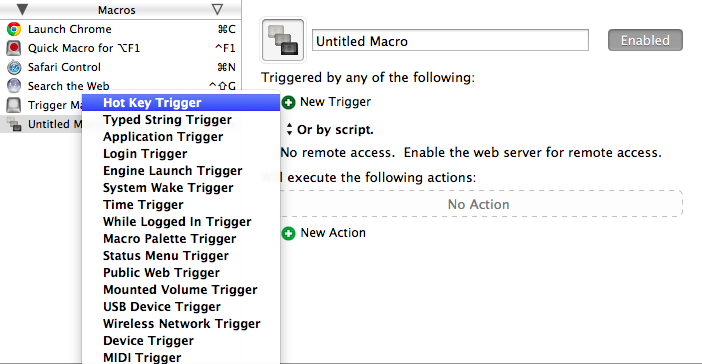This screenshot has height=364, width=702.
Task: Toggle the Enabled button for this macro
Action: pyautogui.click(x=645, y=40)
